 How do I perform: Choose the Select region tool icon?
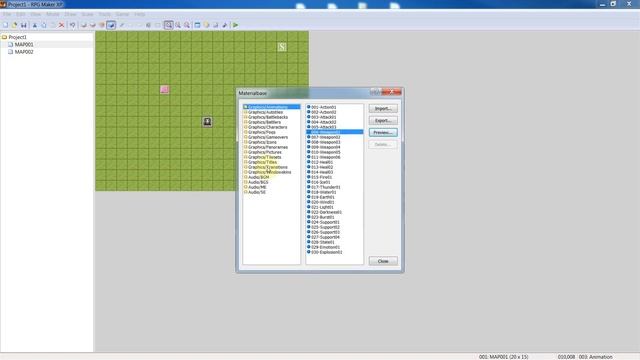158,25
